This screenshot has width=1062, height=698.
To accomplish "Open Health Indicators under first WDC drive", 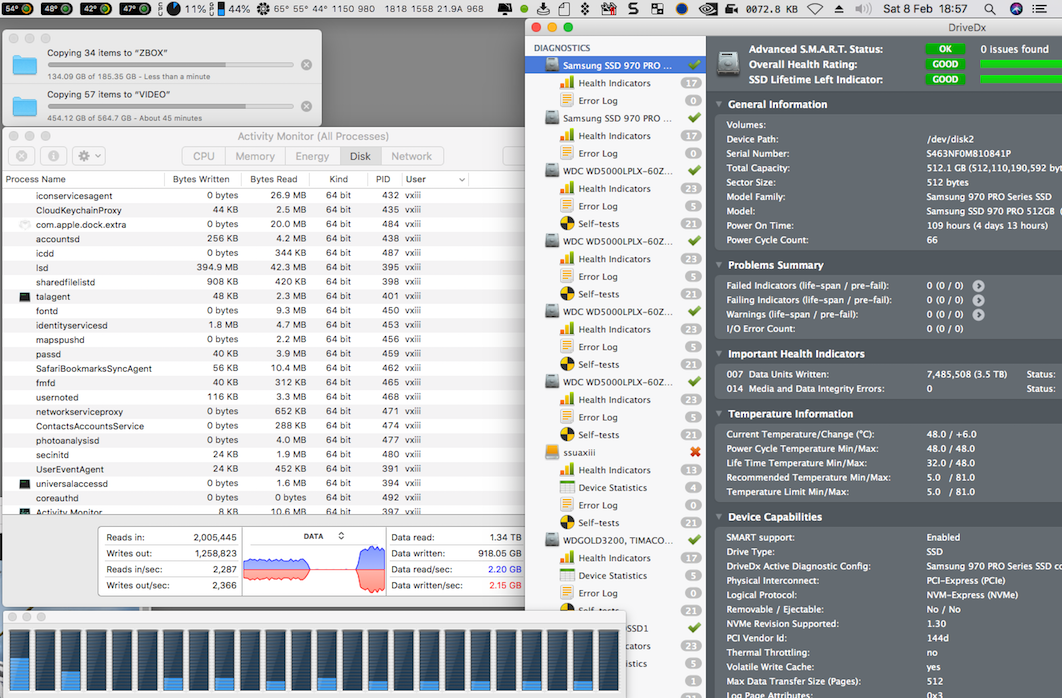I will [614, 188].
